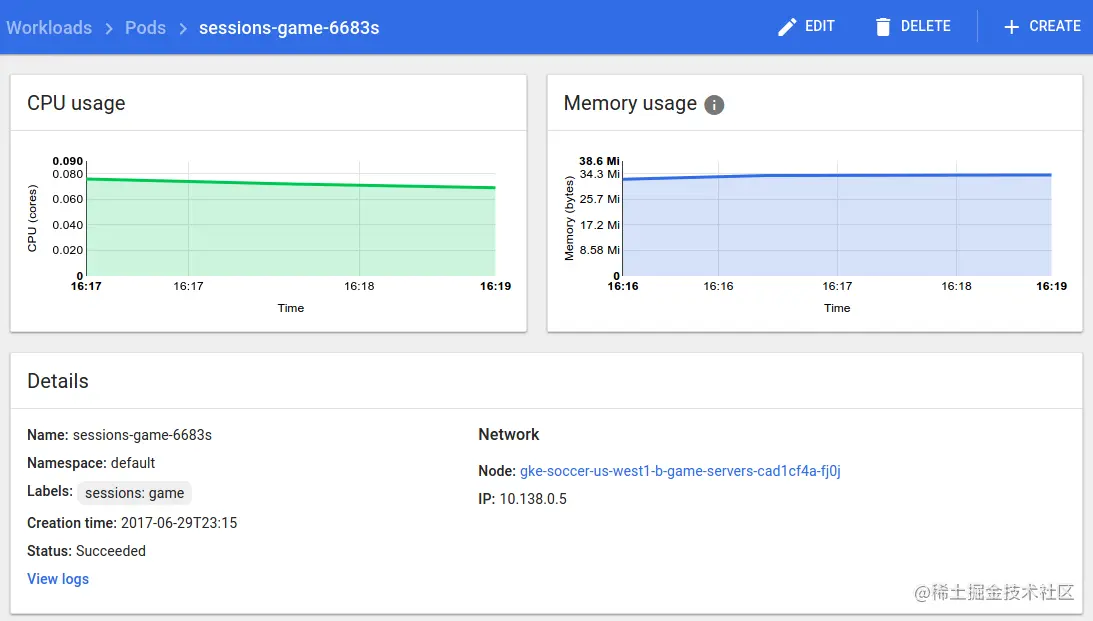1093x621 pixels.
Task: Open the Workloads breadcrumb
Action: pos(49,27)
